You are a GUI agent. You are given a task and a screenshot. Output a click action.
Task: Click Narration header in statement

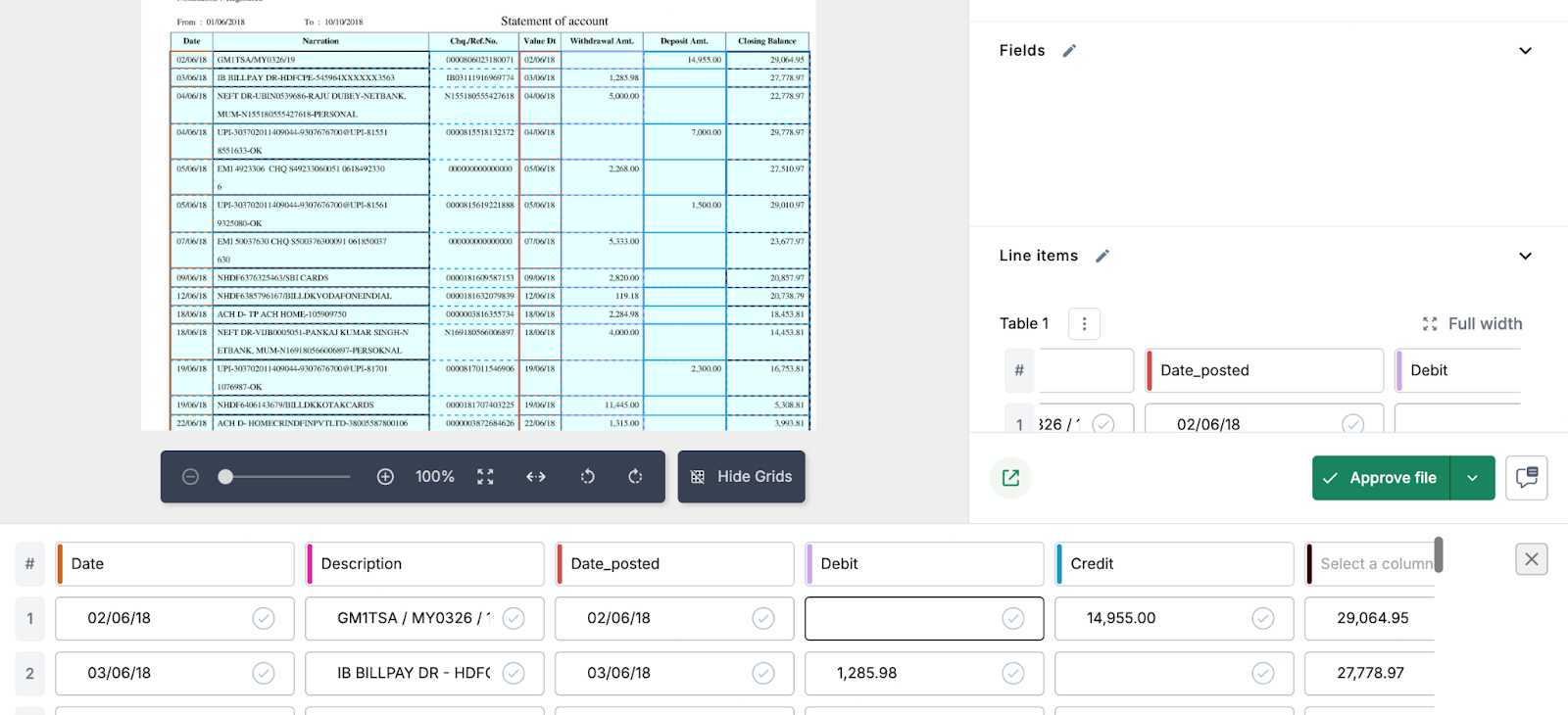point(320,41)
